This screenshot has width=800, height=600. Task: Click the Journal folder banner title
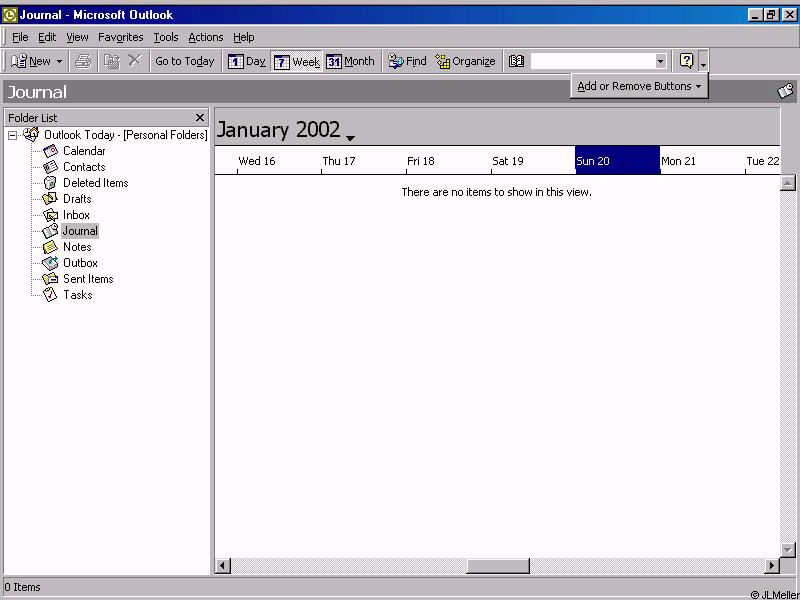[37, 92]
